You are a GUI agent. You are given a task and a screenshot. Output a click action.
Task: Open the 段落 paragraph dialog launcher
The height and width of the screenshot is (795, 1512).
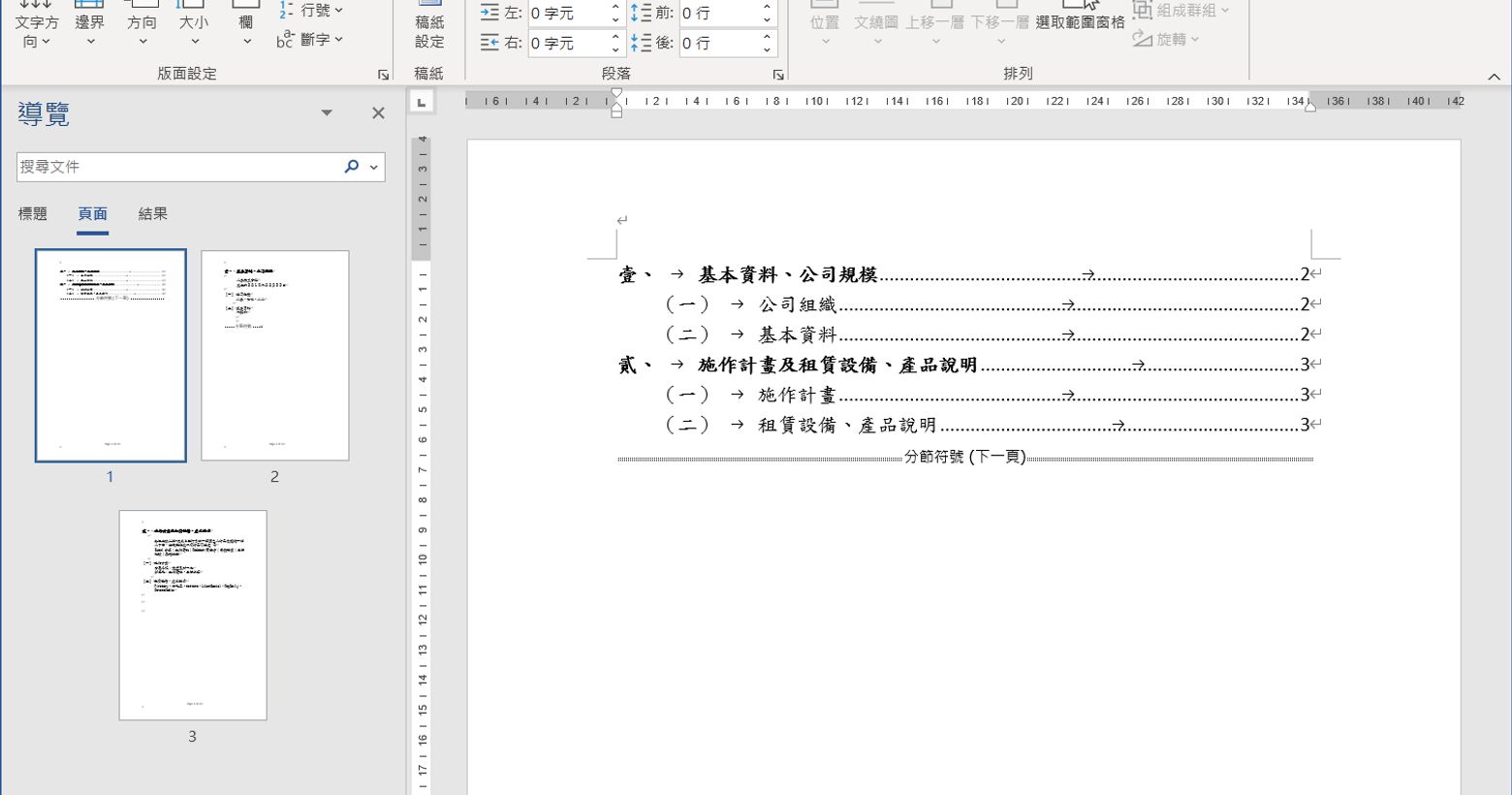click(x=777, y=75)
